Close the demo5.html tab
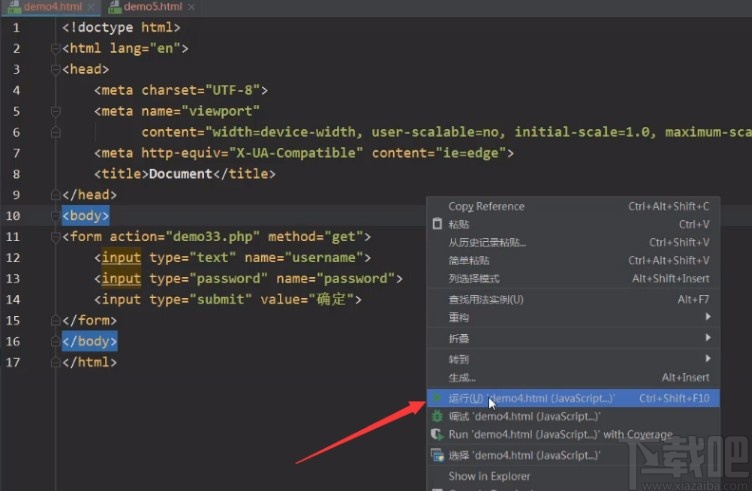Image resolution: width=752 pixels, height=491 pixels. pyautogui.click(x=191, y=7)
